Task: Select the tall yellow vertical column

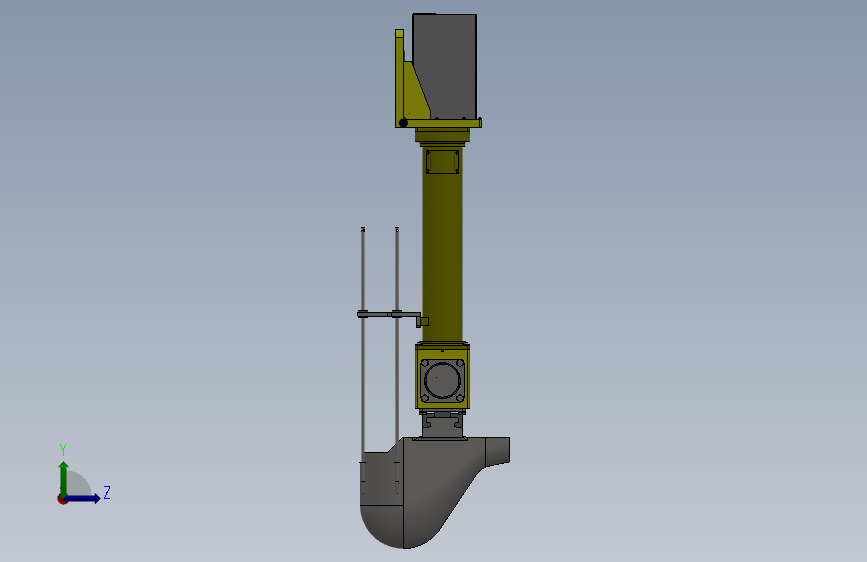Action: 442,243
